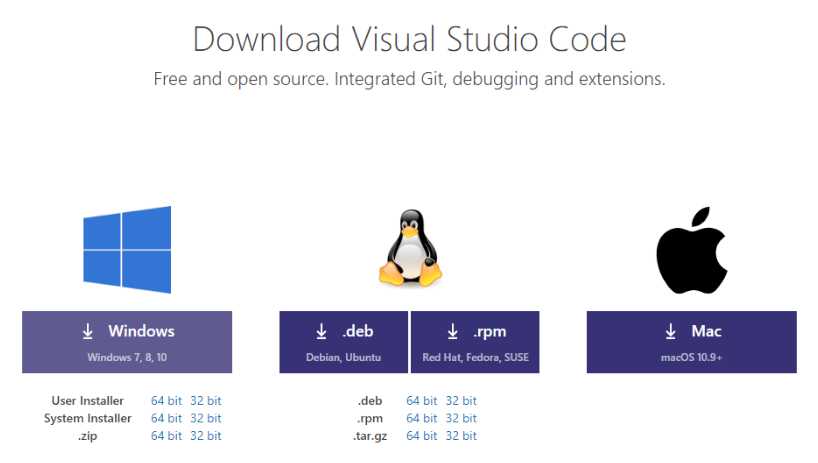Click the 'Download Visual Studio Code' heading
The image size is (818, 463).
click(x=410, y=39)
